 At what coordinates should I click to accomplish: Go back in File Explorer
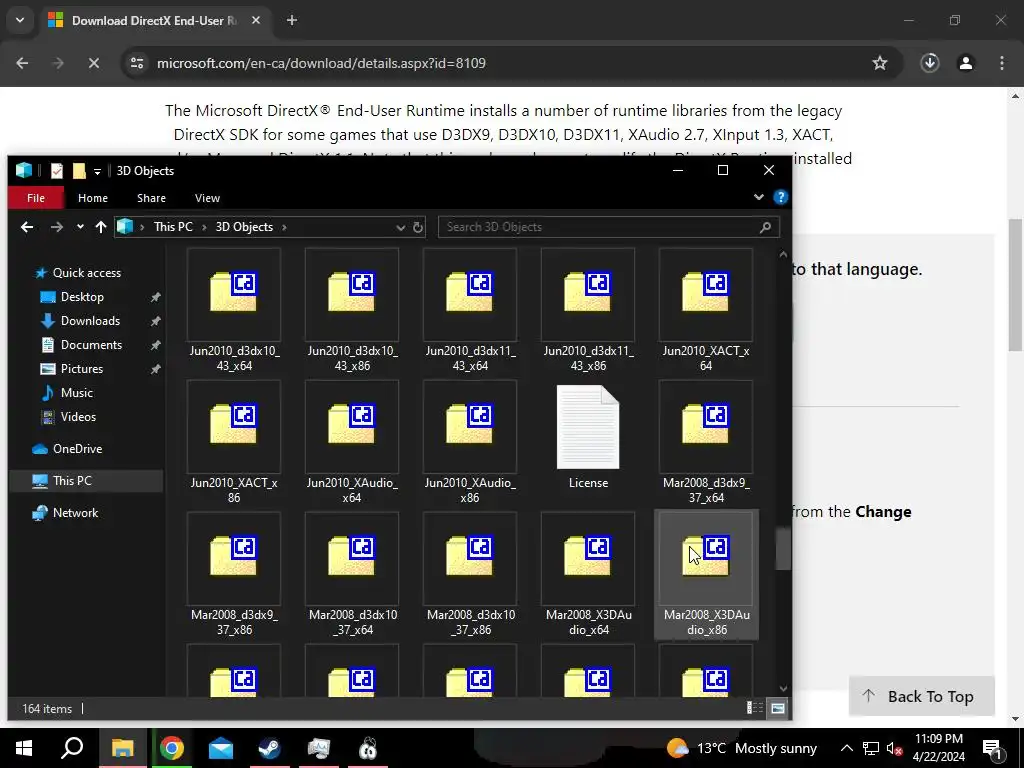[27, 227]
